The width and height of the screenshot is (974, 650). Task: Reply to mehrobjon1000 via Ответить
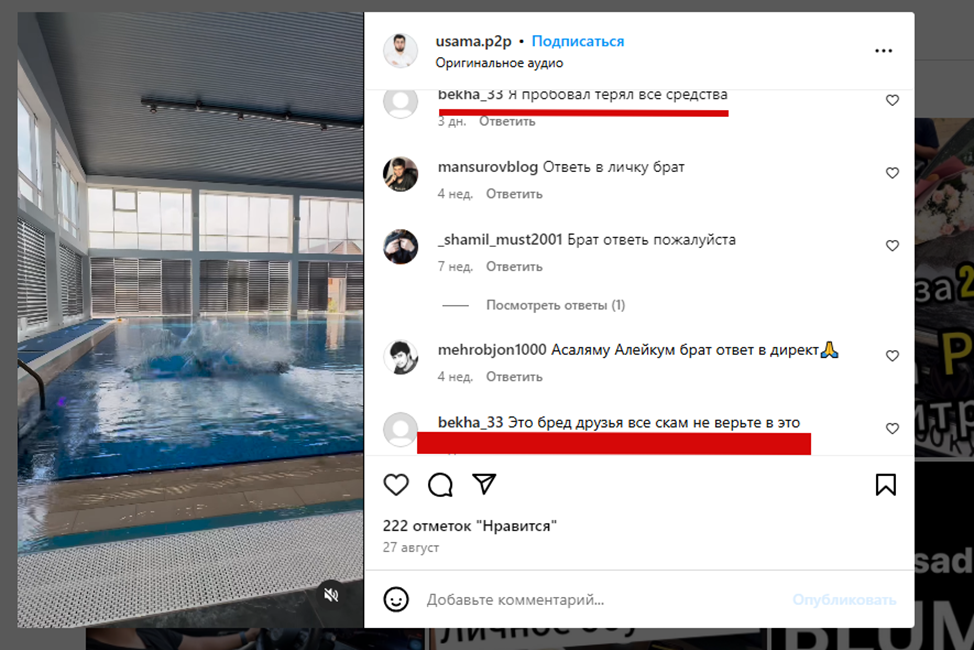coord(514,377)
